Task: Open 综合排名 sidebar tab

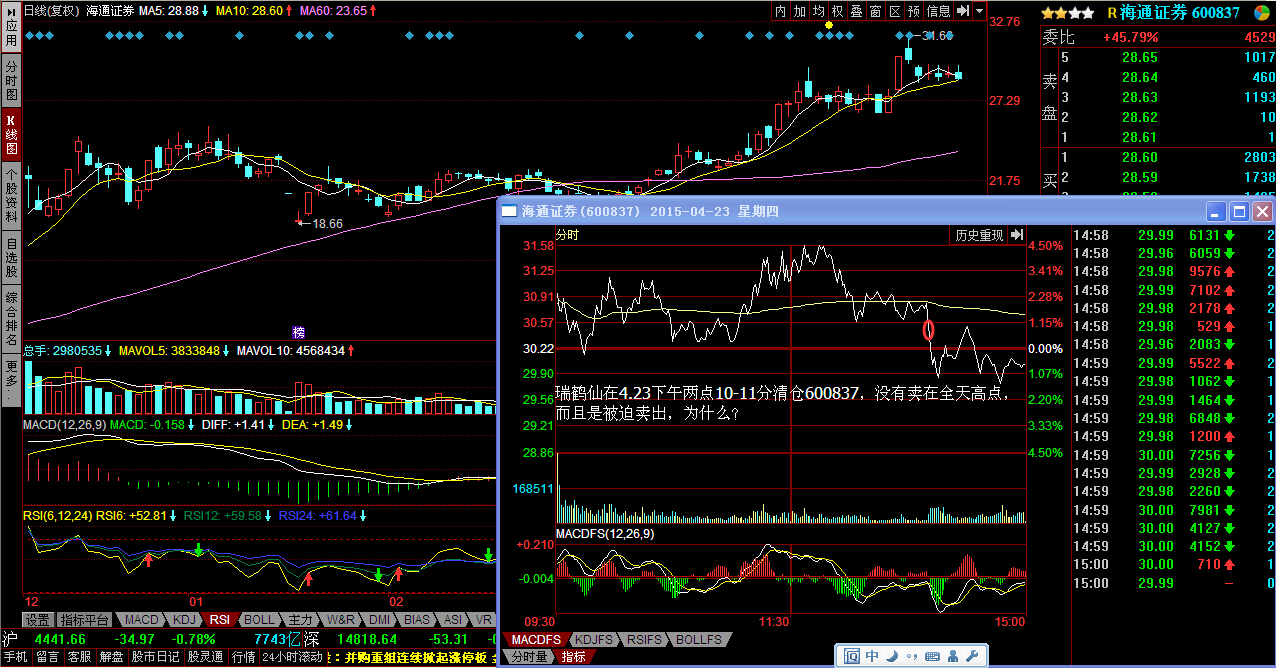Action: click(11, 319)
